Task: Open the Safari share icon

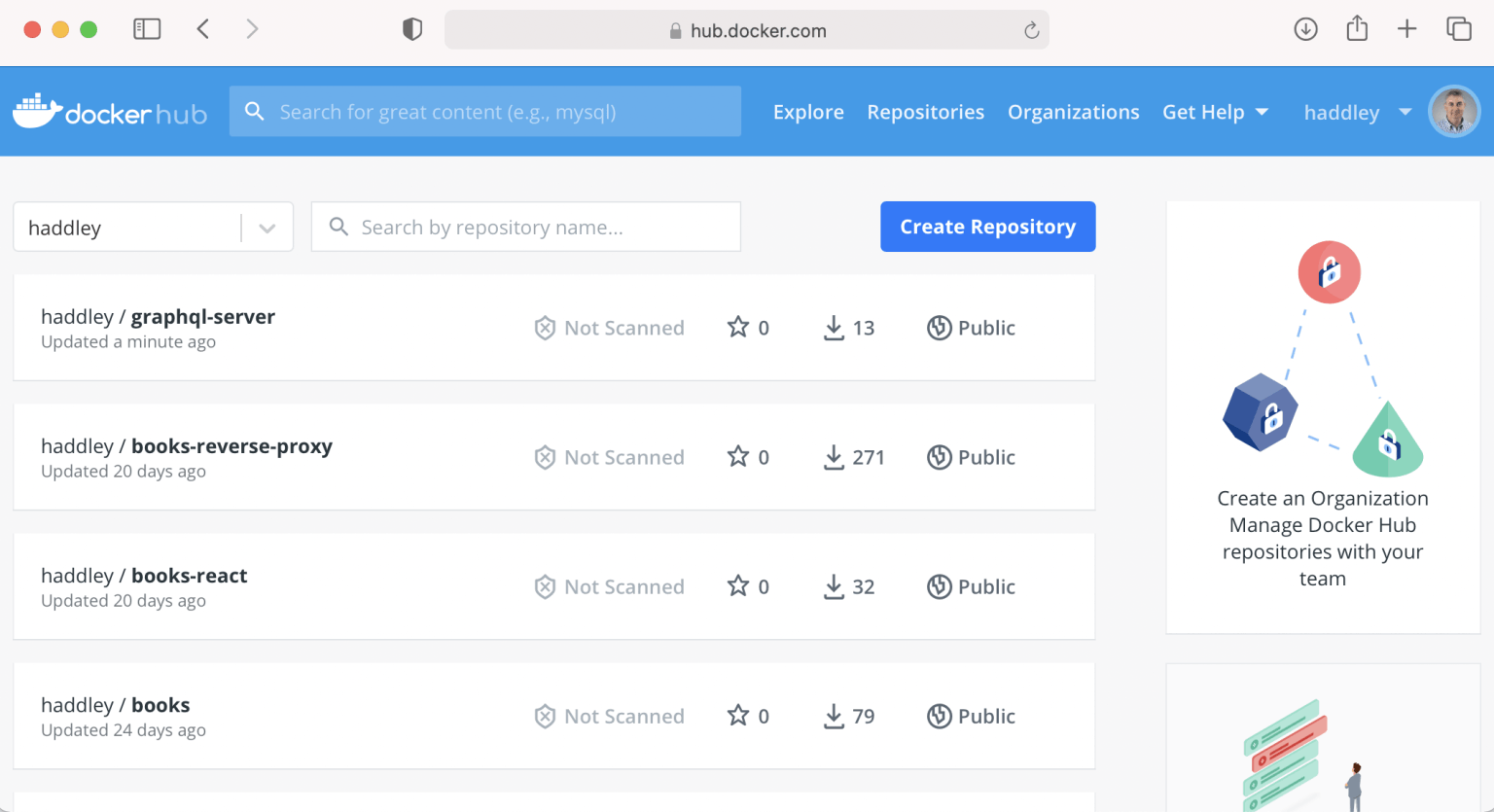Action: [x=1357, y=28]
